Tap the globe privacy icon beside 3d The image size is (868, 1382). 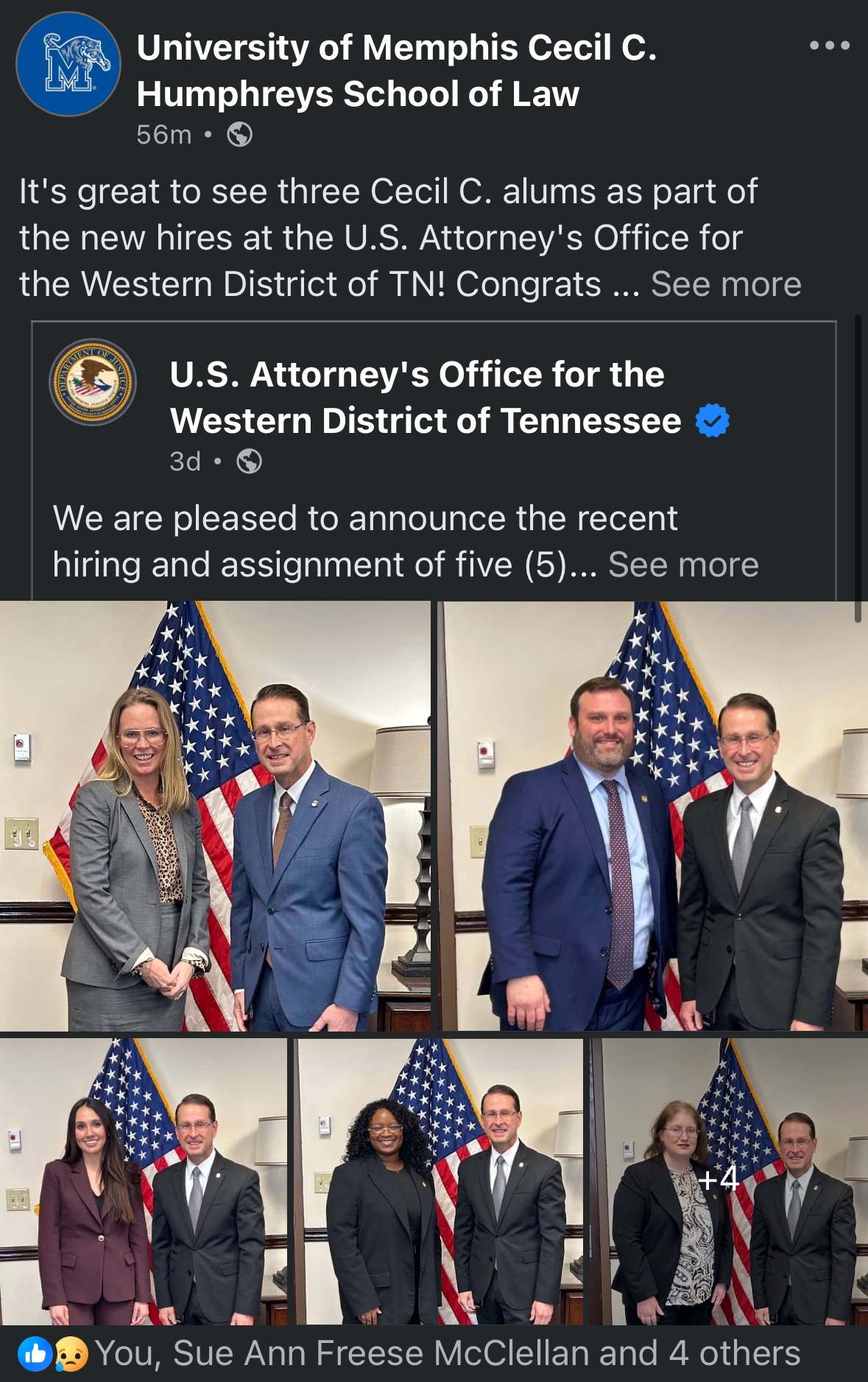click(250, 462)
